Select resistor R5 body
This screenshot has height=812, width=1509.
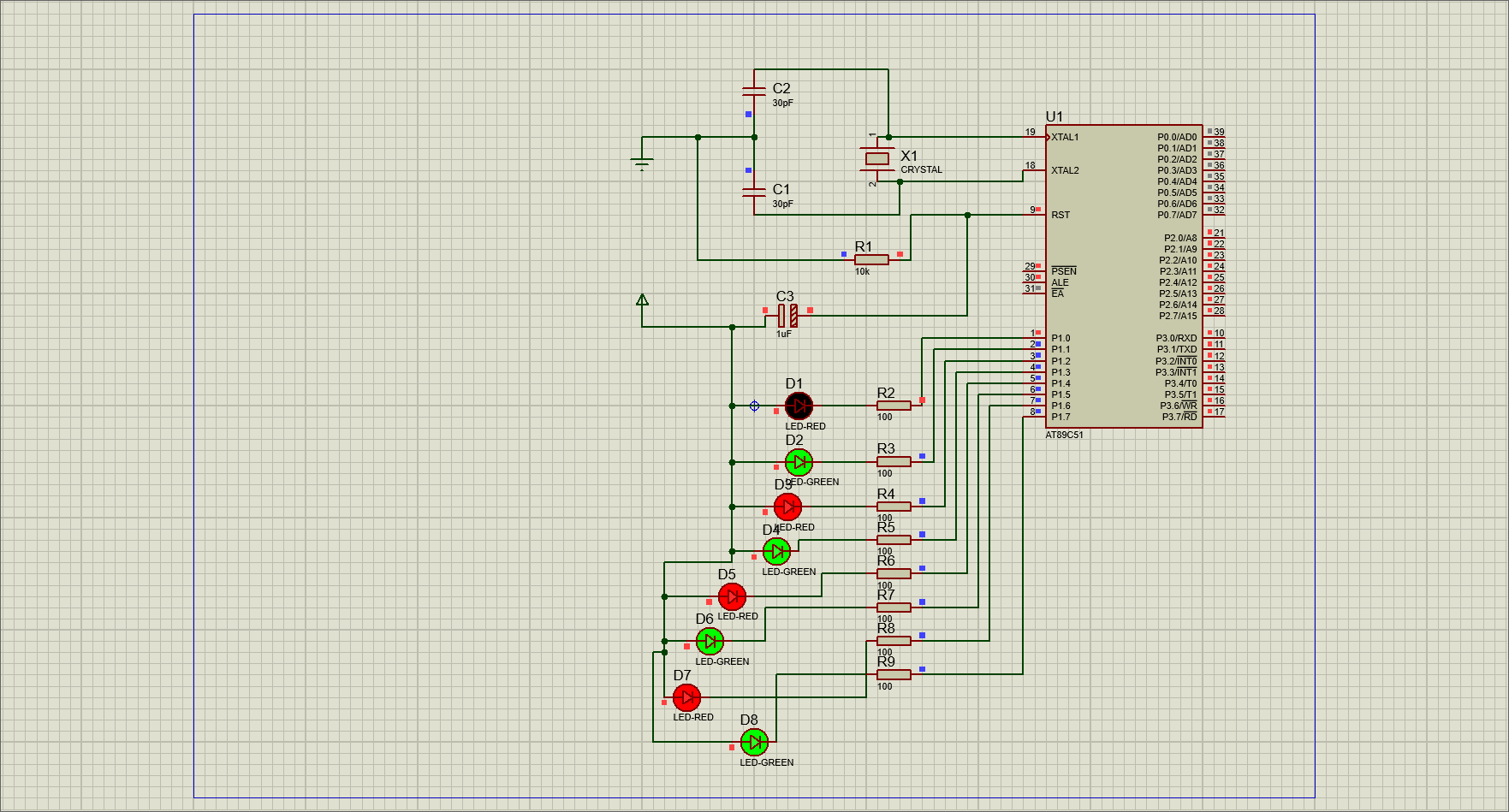[x=894, y=540]
